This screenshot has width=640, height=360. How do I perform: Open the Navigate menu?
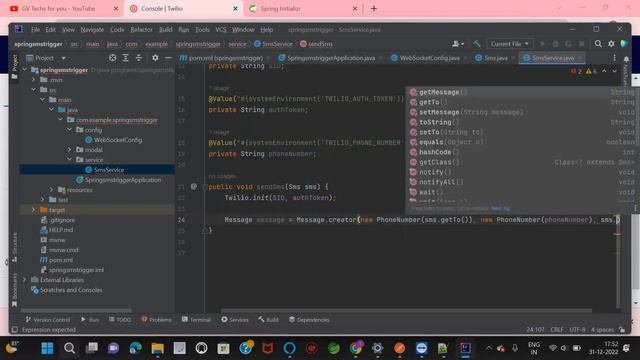[92, 30]
